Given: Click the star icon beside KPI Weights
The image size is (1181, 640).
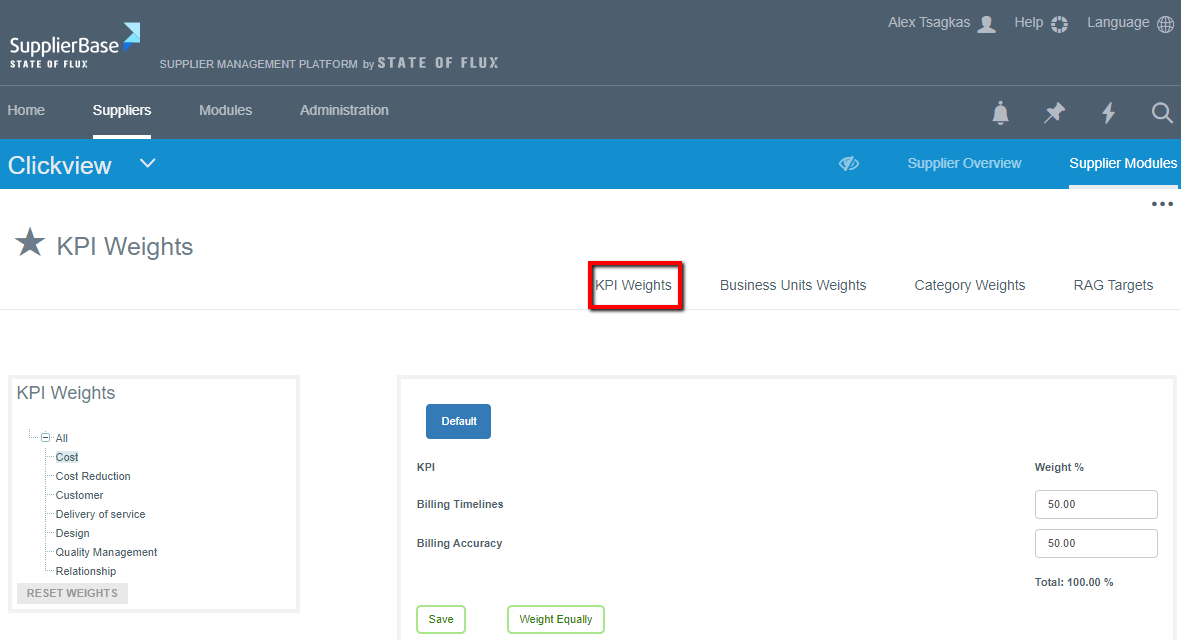Looking at the screenshot, I should [x=30, y=242].
